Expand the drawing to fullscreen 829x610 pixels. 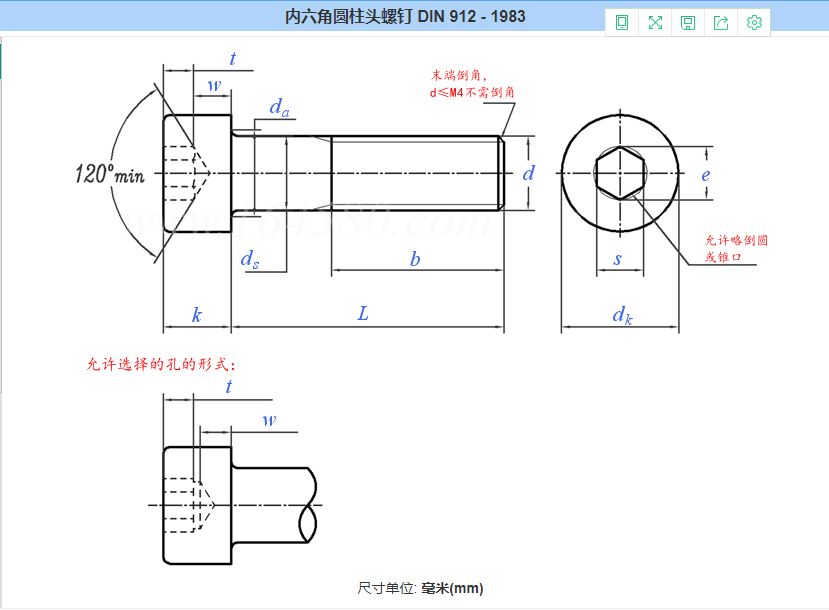(655, 23)
